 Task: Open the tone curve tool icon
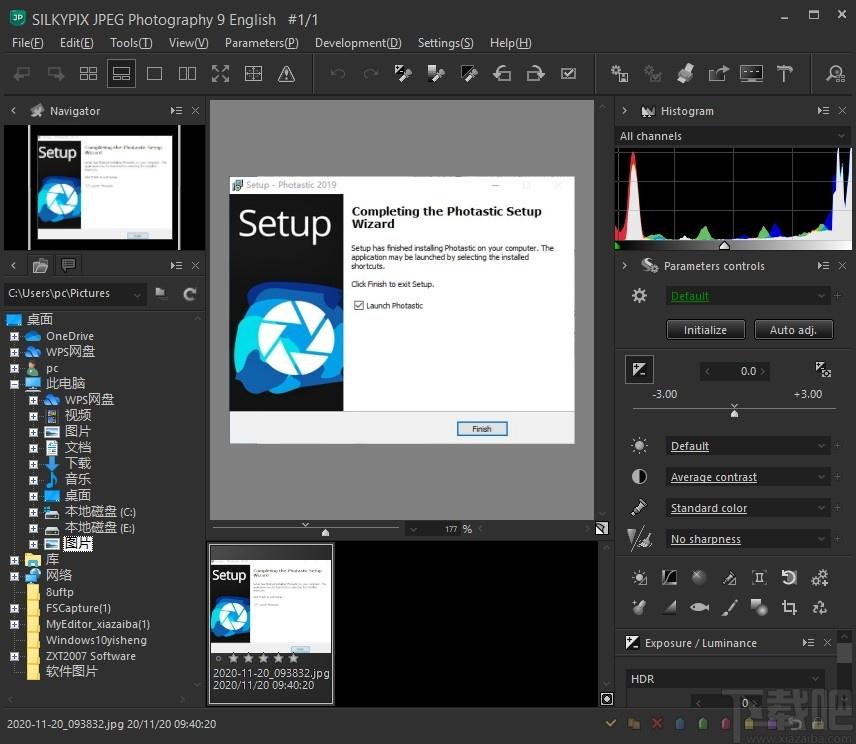pyautogui.click(x=669, y=578)
